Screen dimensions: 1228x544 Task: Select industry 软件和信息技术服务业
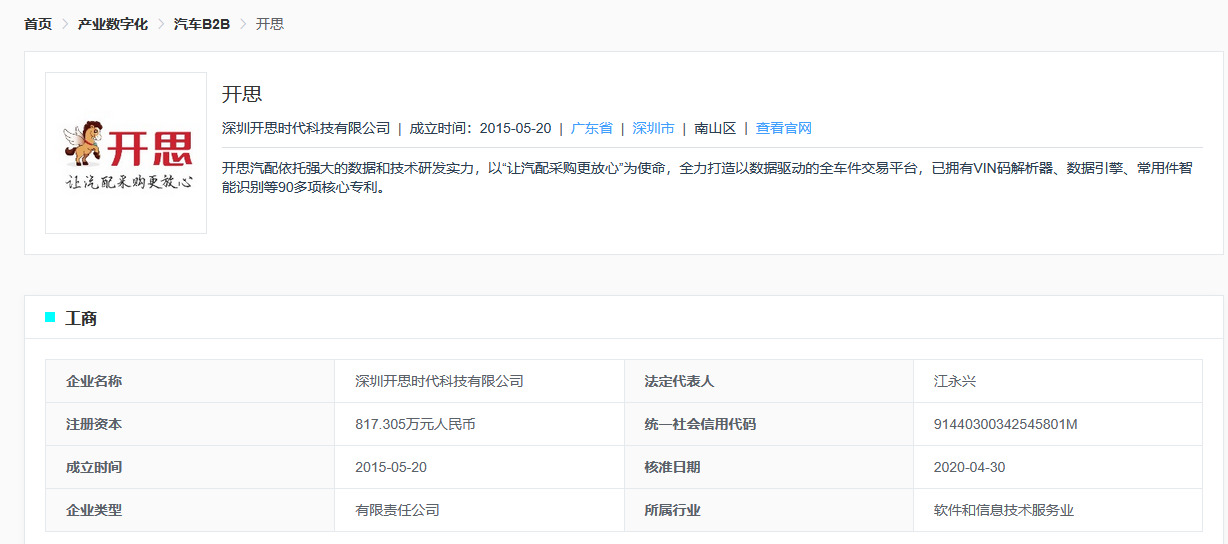point(1004,510)
